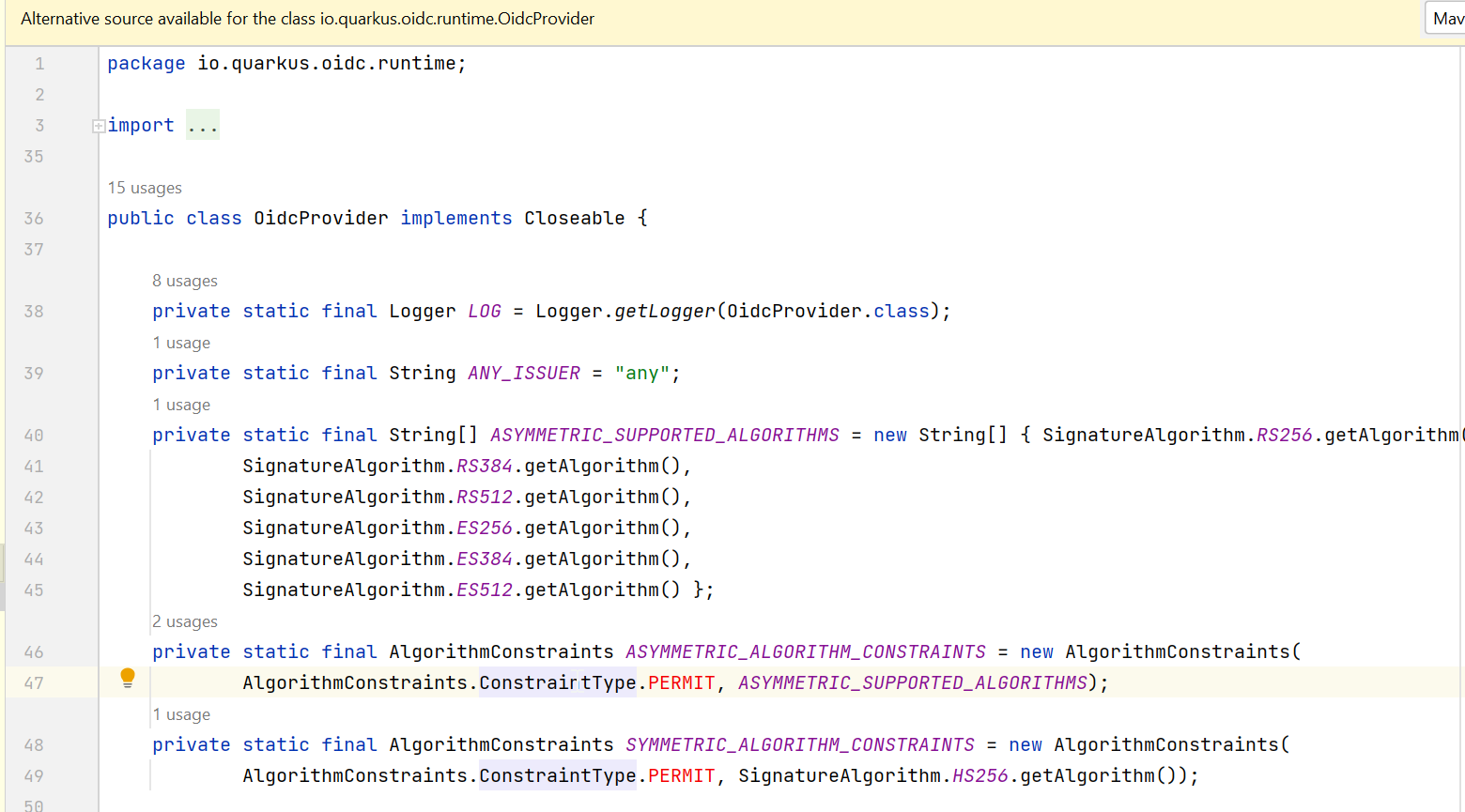This screenshot has width=1465, height=812.
Task: Click ES256 on line 43
Action: [485, 528]
